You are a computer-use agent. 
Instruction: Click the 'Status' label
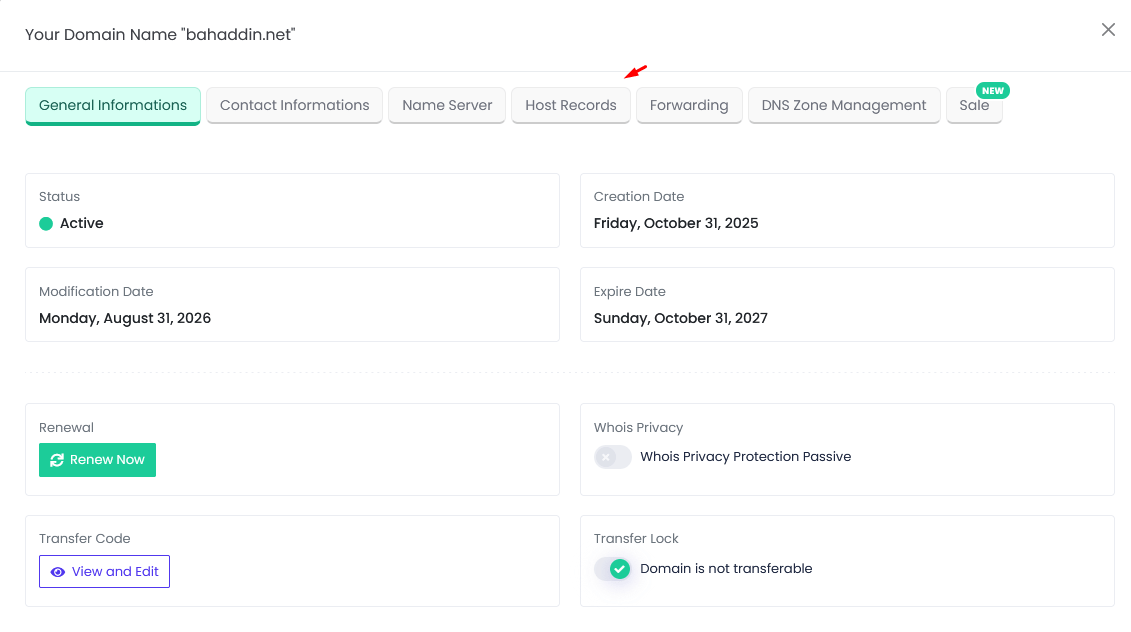tap(59, 196)
